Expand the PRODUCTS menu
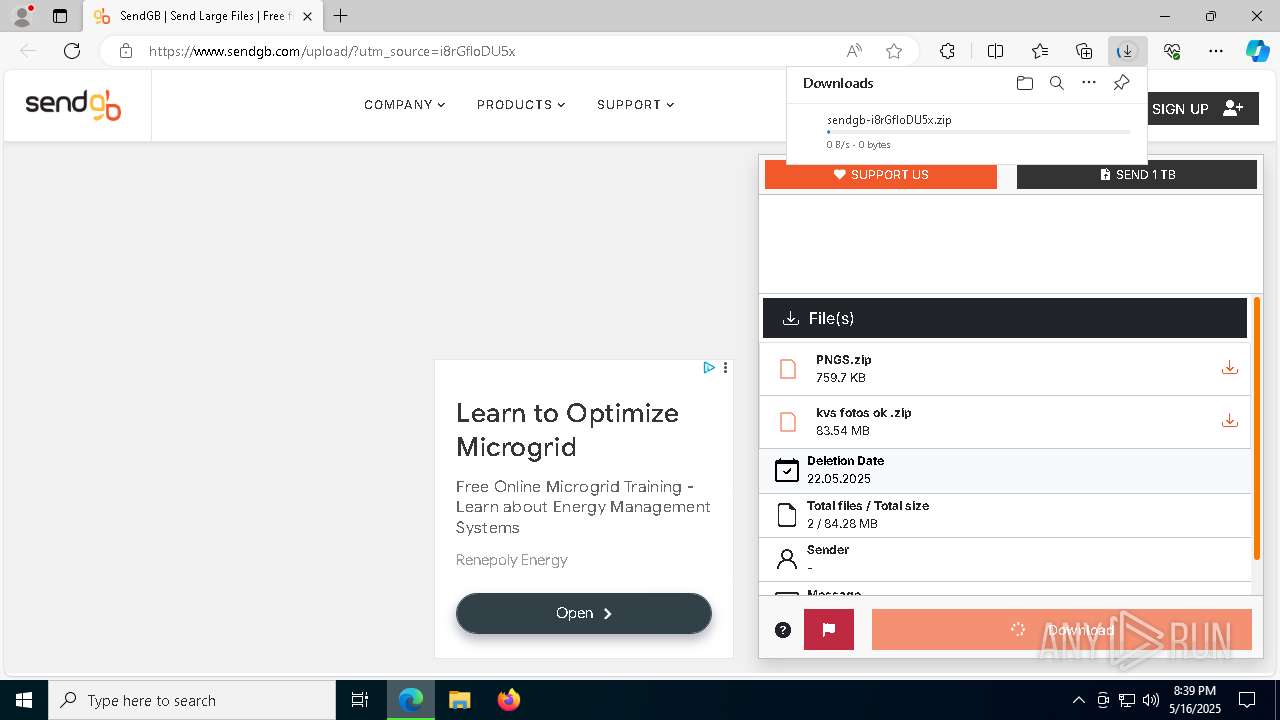Screen dimensions: 1280x720 tap(521, 105)
